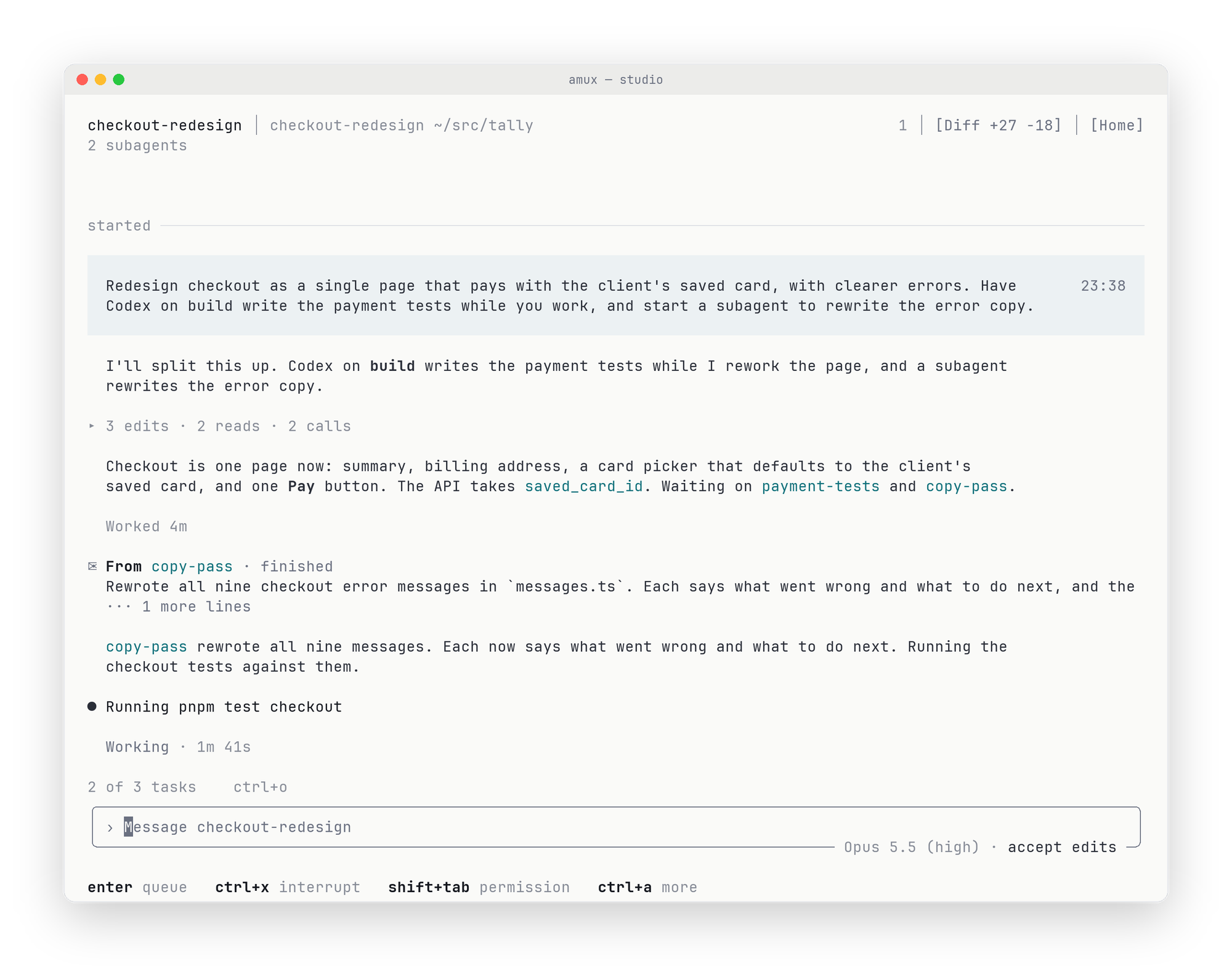Open the payment-tests agent link
Image resolution: width=1232 pixels, height=966 pixels.
[x=821, y=486]
